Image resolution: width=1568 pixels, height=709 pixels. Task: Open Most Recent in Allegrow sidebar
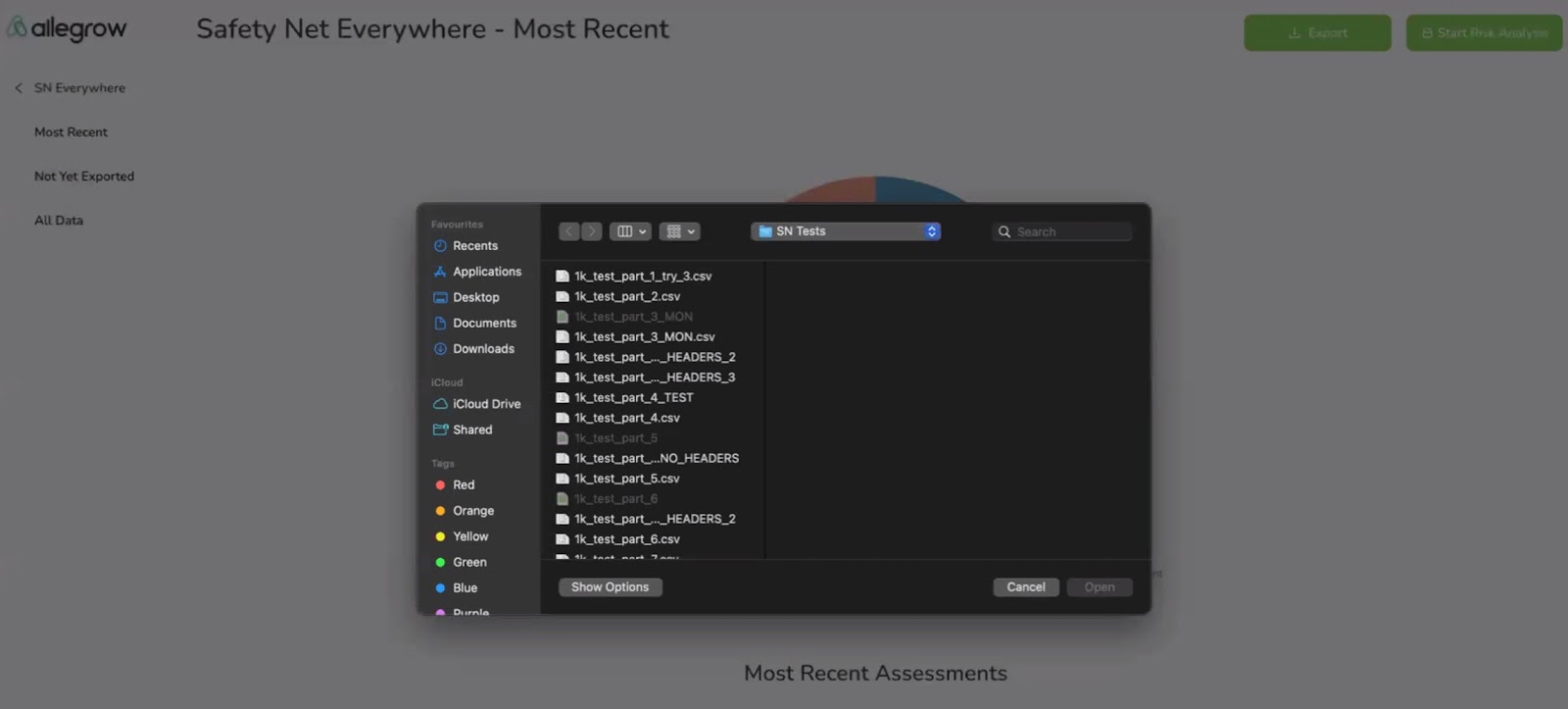click(71, 132)
